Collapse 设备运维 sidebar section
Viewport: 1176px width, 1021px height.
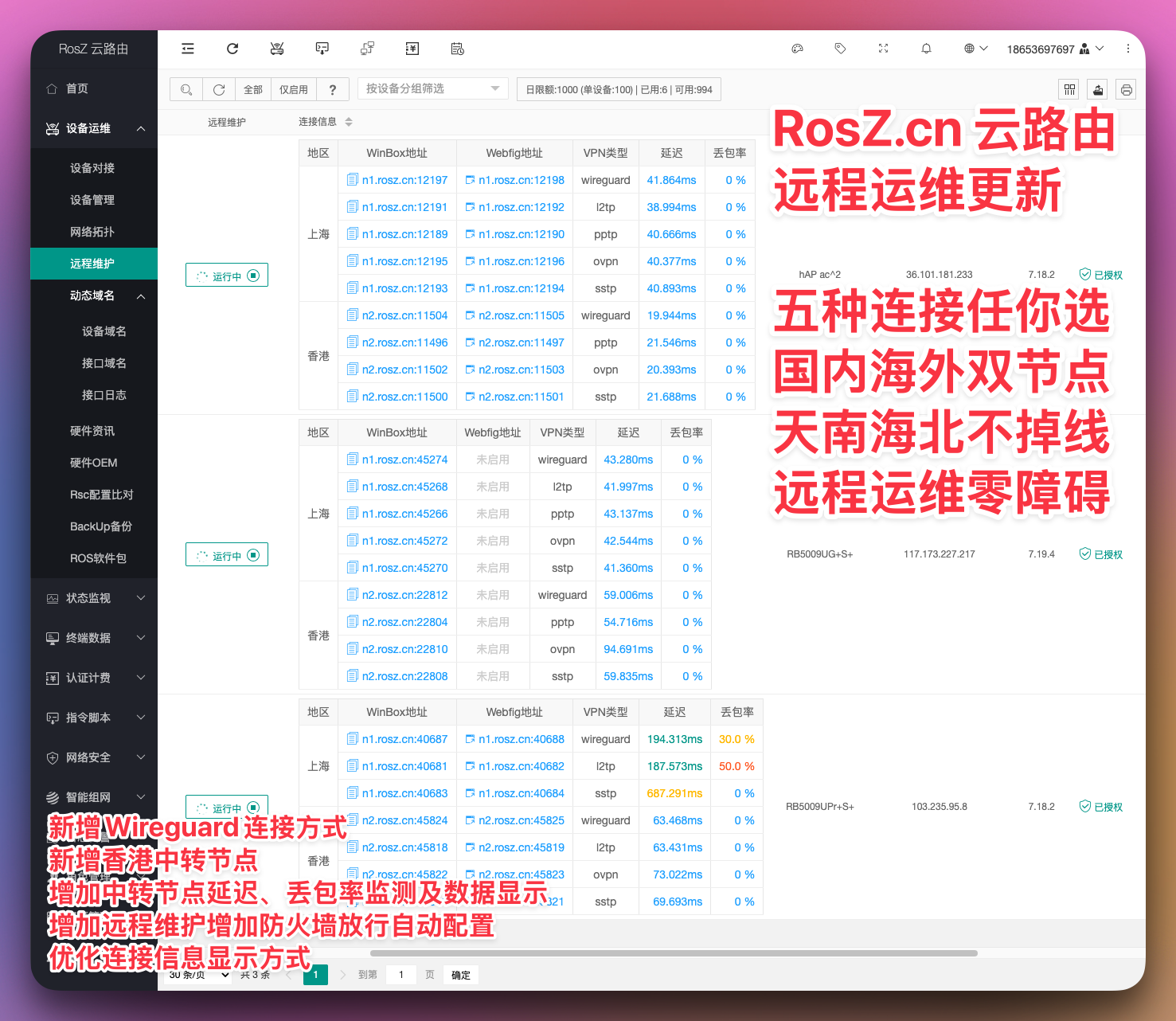(x=94, y=128)
